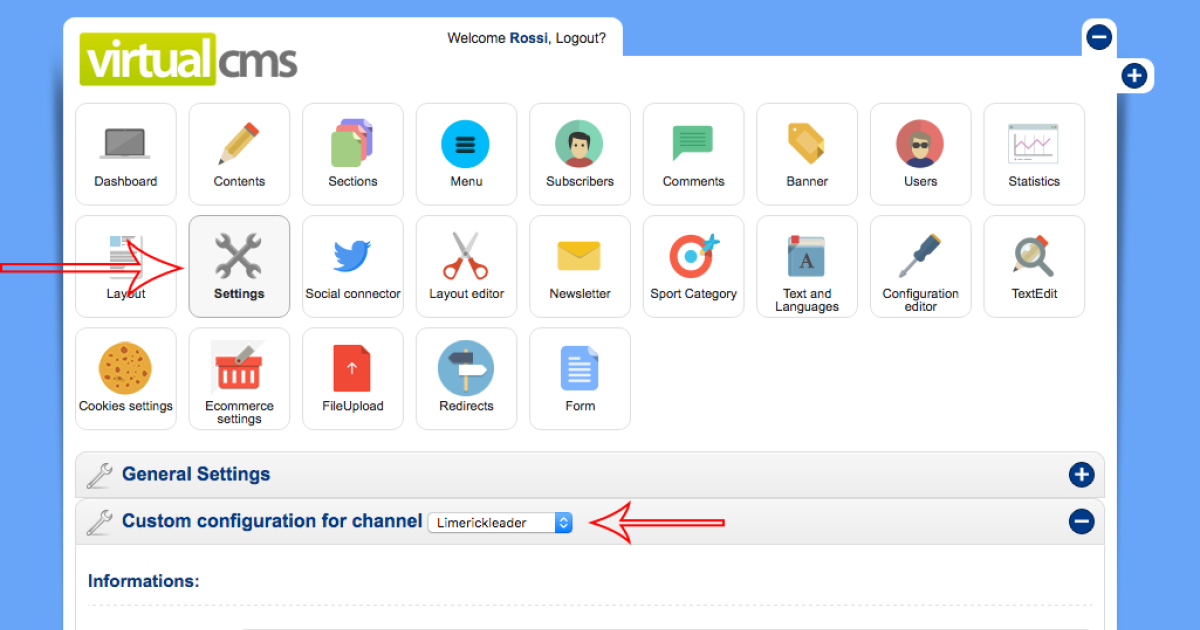This screenshot has width=1200, height=630.
Task: Click the top-right minus collapse button
Action: coord(1099,38)
